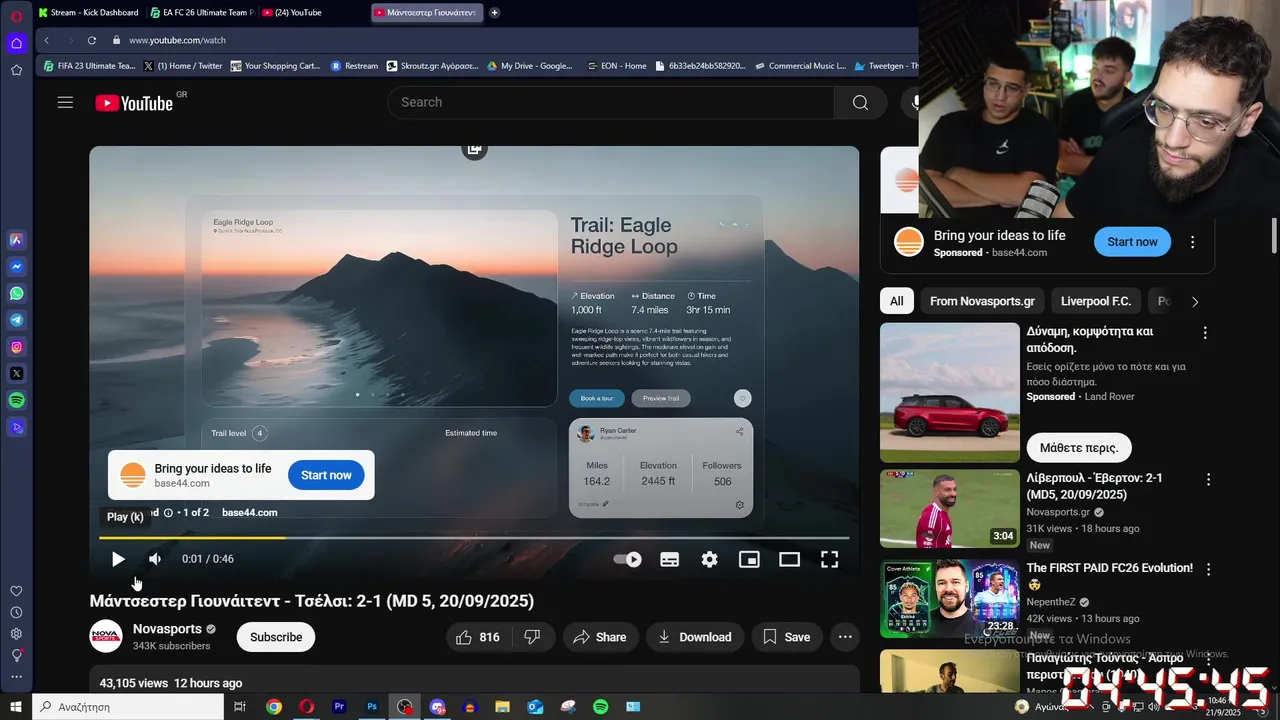Open the heart icon in Opera sidebar
The image size is (1280, 720).
tap(16, 591)
